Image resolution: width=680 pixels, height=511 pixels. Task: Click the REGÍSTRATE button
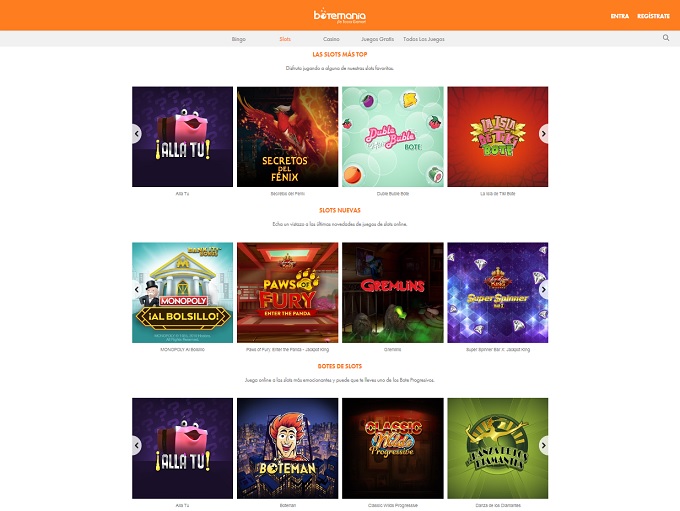click(653, 16)
